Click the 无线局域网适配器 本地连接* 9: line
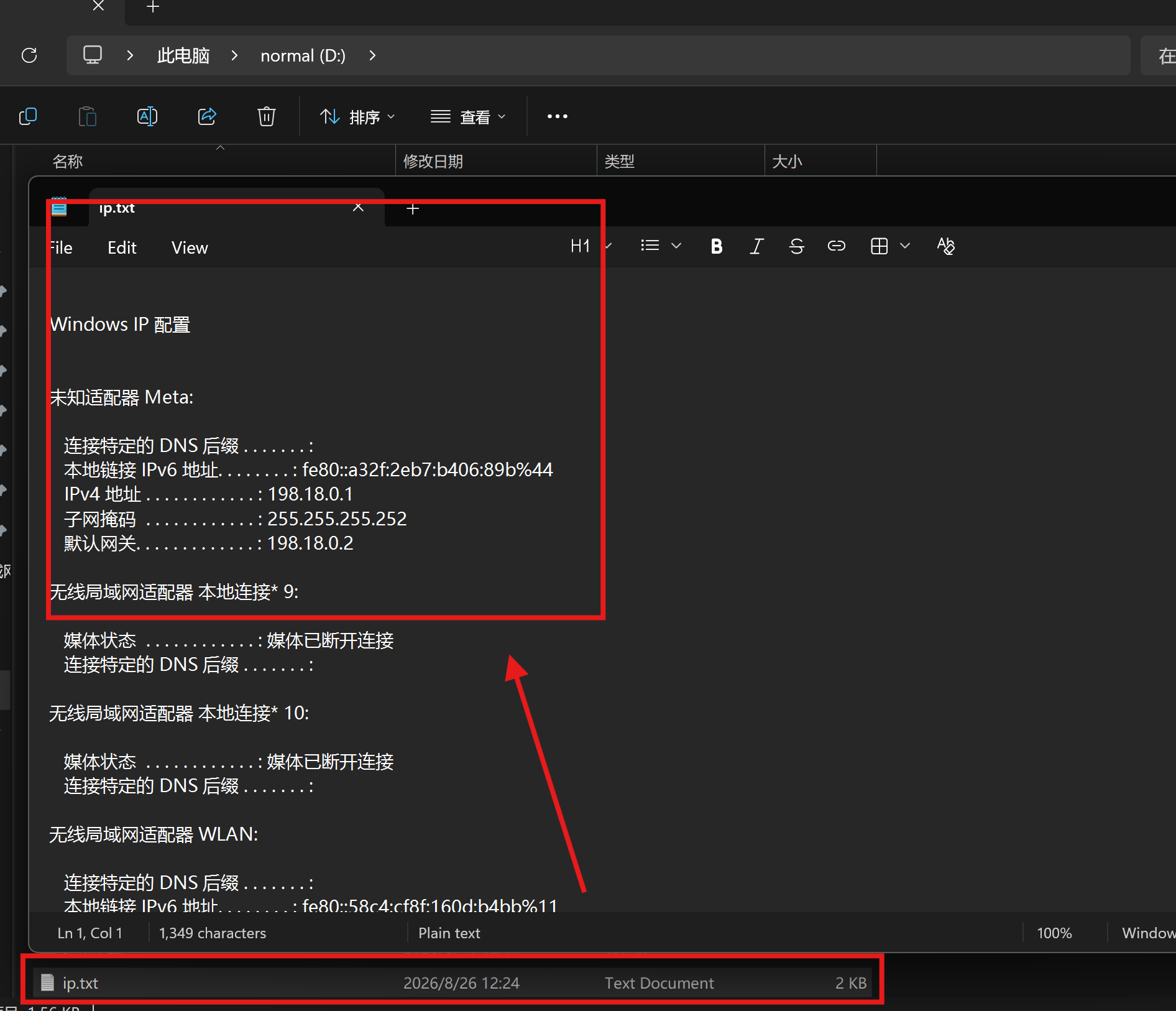This screenshot has height=1011, width=1176. [x=174, y=591]
